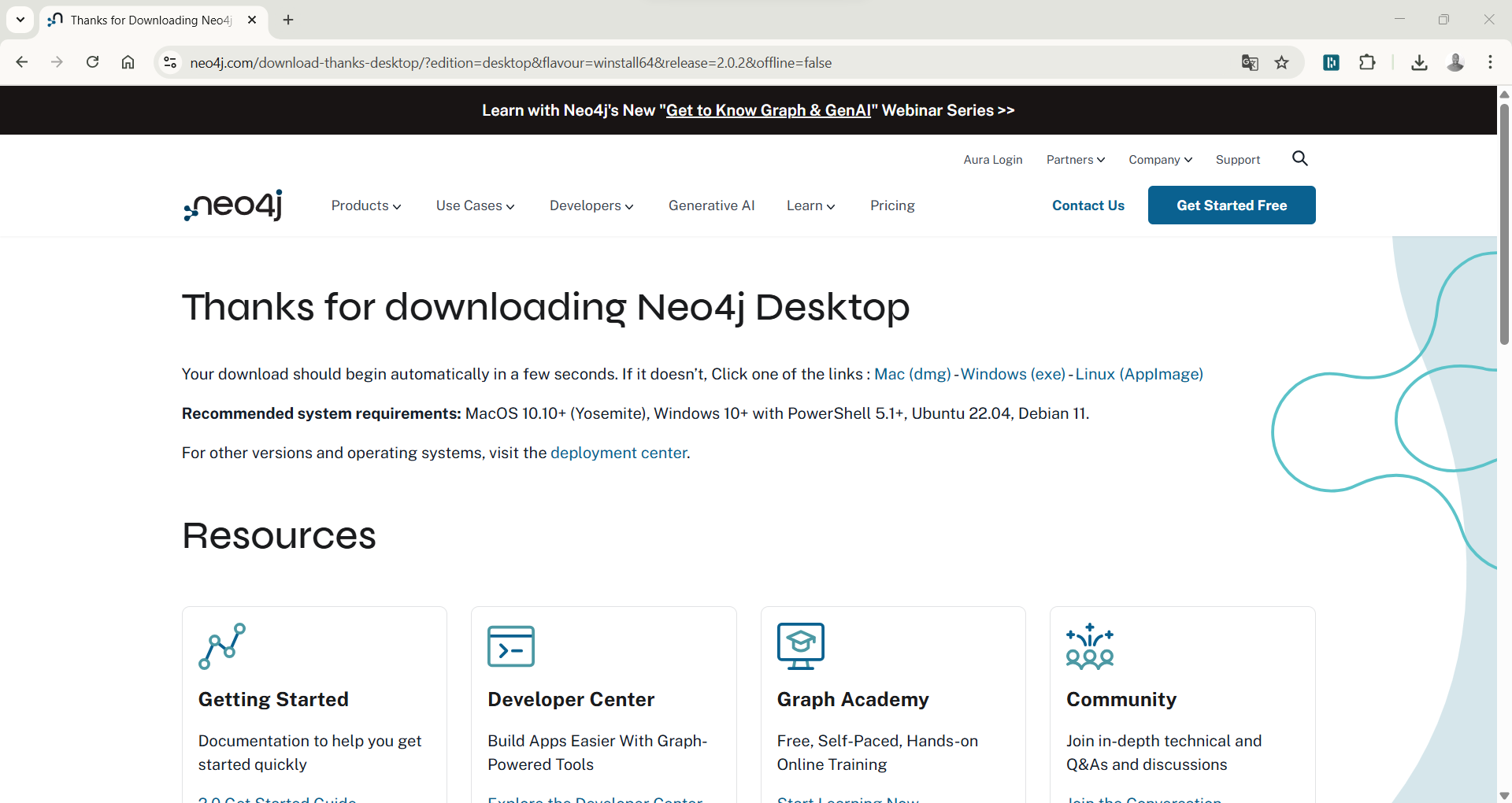
Task: Open the Chrome three-dot menu
Action: point(1491,62)
